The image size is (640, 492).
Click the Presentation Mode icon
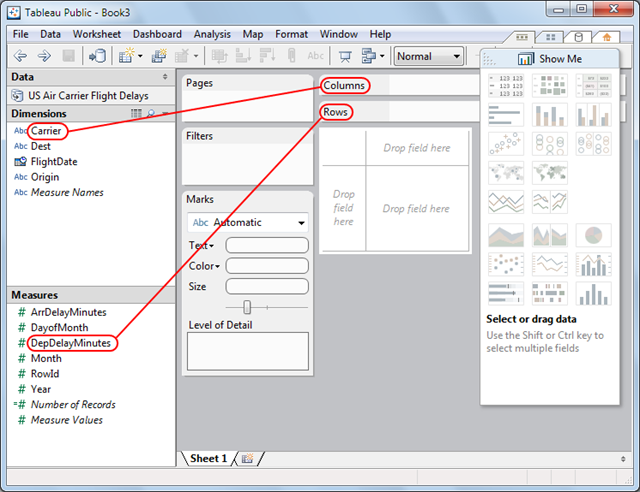[345, 56]
